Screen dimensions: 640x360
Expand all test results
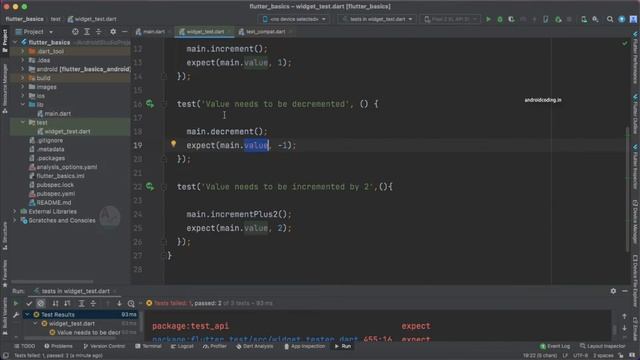click(x=81, y=303)
